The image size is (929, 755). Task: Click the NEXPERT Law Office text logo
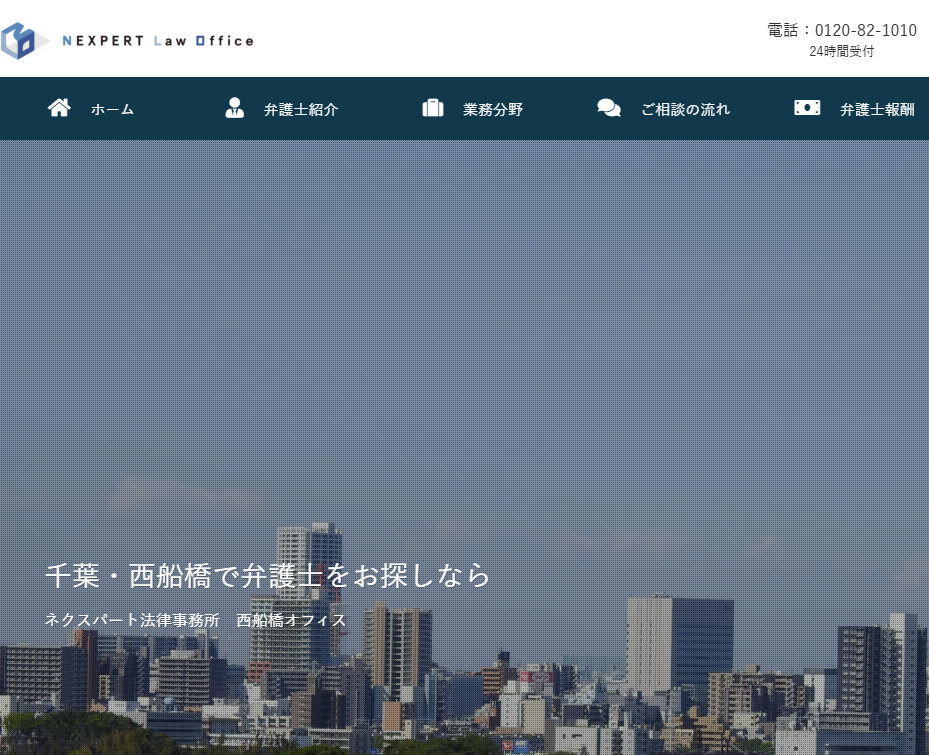[160, 40]
